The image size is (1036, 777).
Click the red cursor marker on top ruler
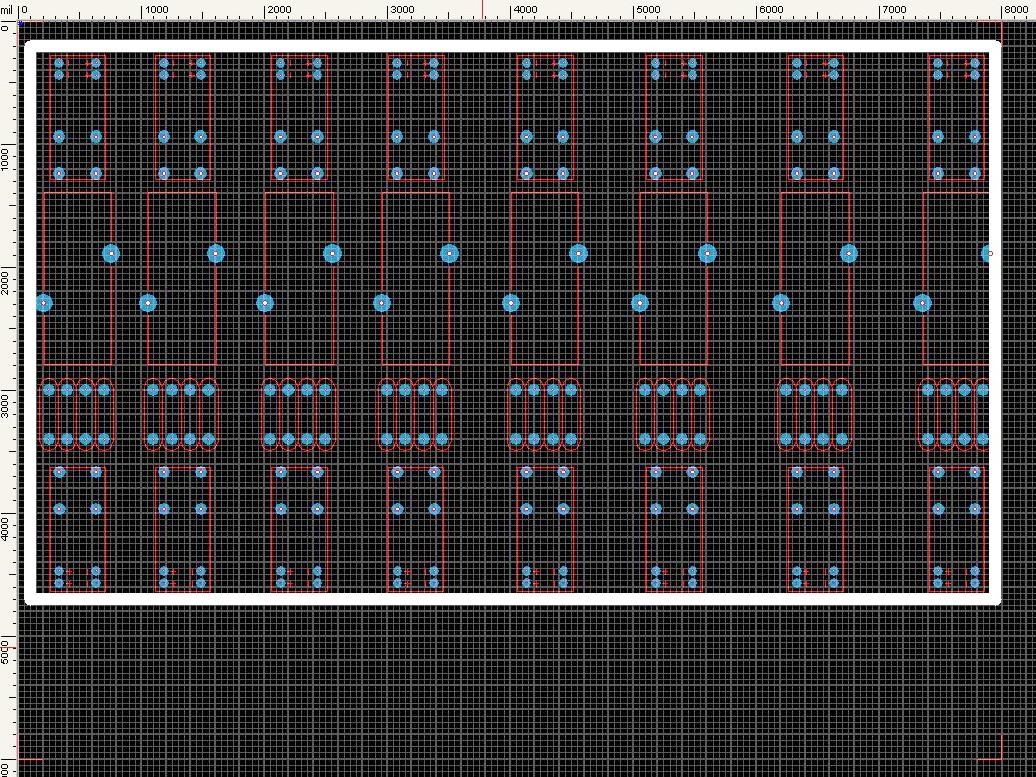(x=483, y=9)
